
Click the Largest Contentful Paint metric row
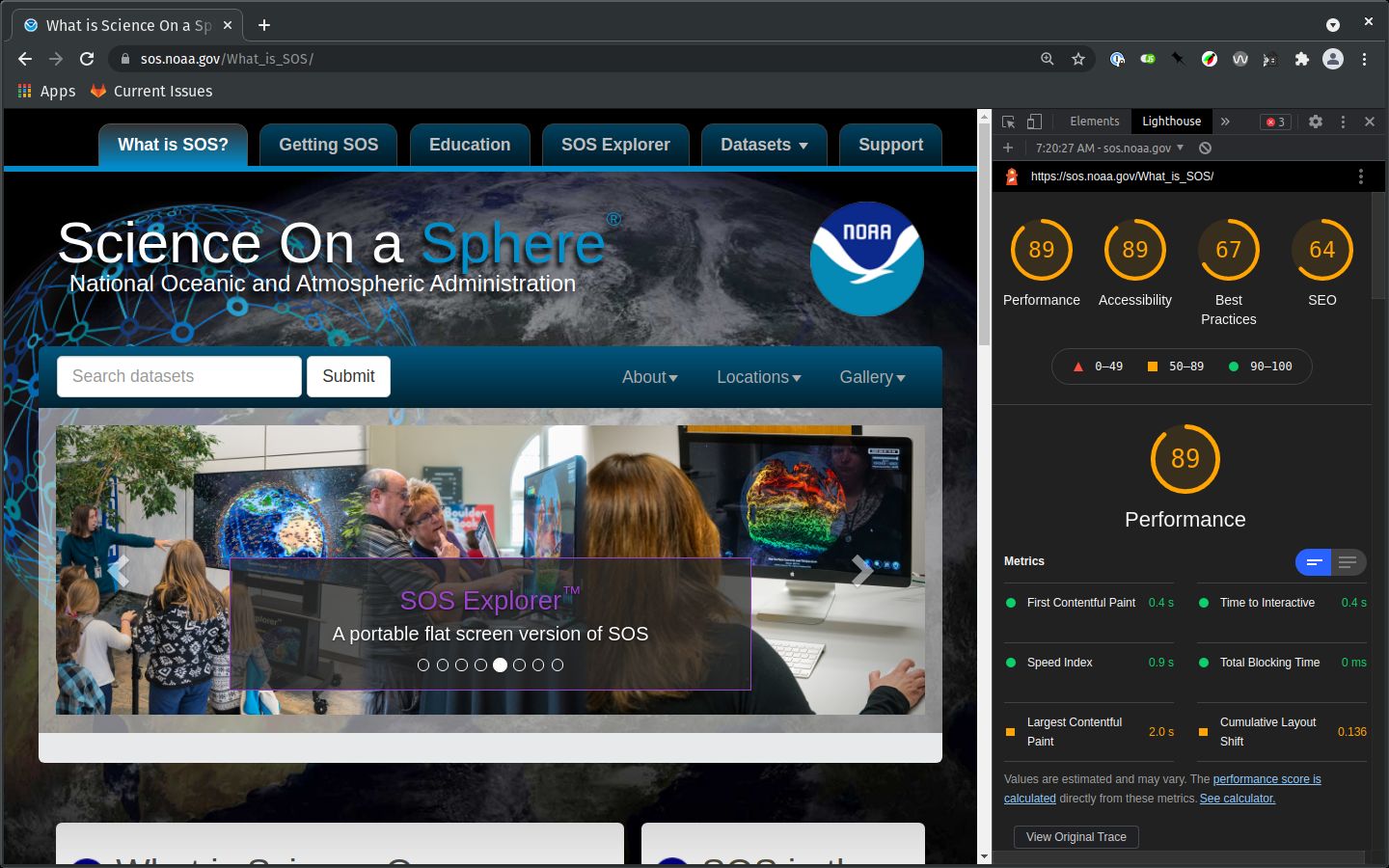click(x=1089, y=732)
